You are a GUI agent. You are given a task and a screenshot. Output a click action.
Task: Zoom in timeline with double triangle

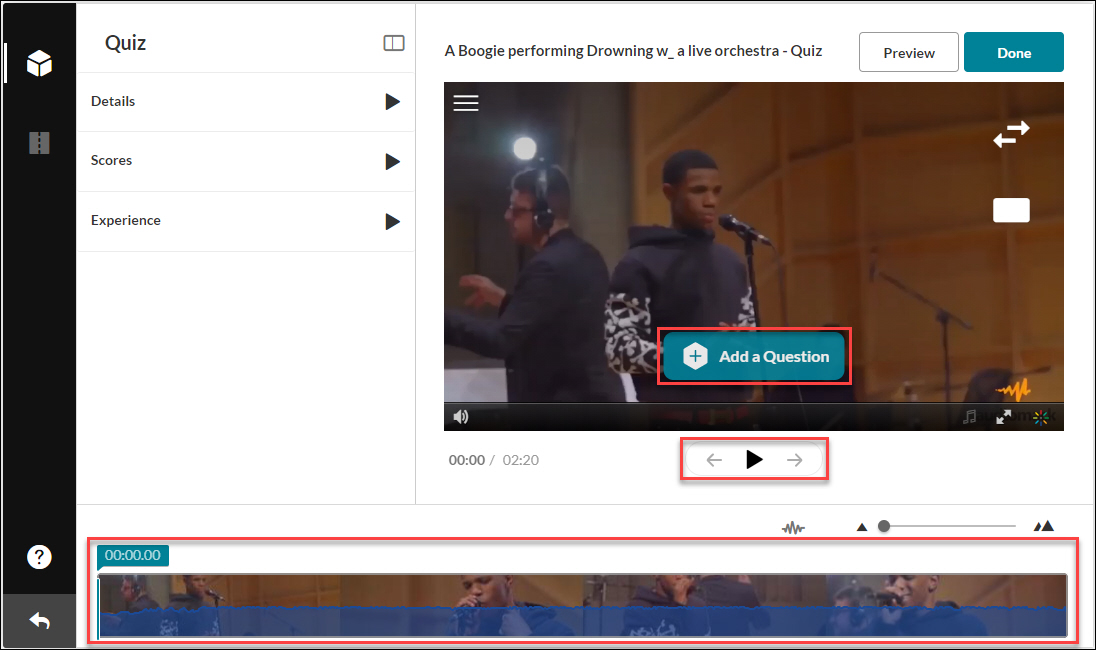[x=1044, y=526]
